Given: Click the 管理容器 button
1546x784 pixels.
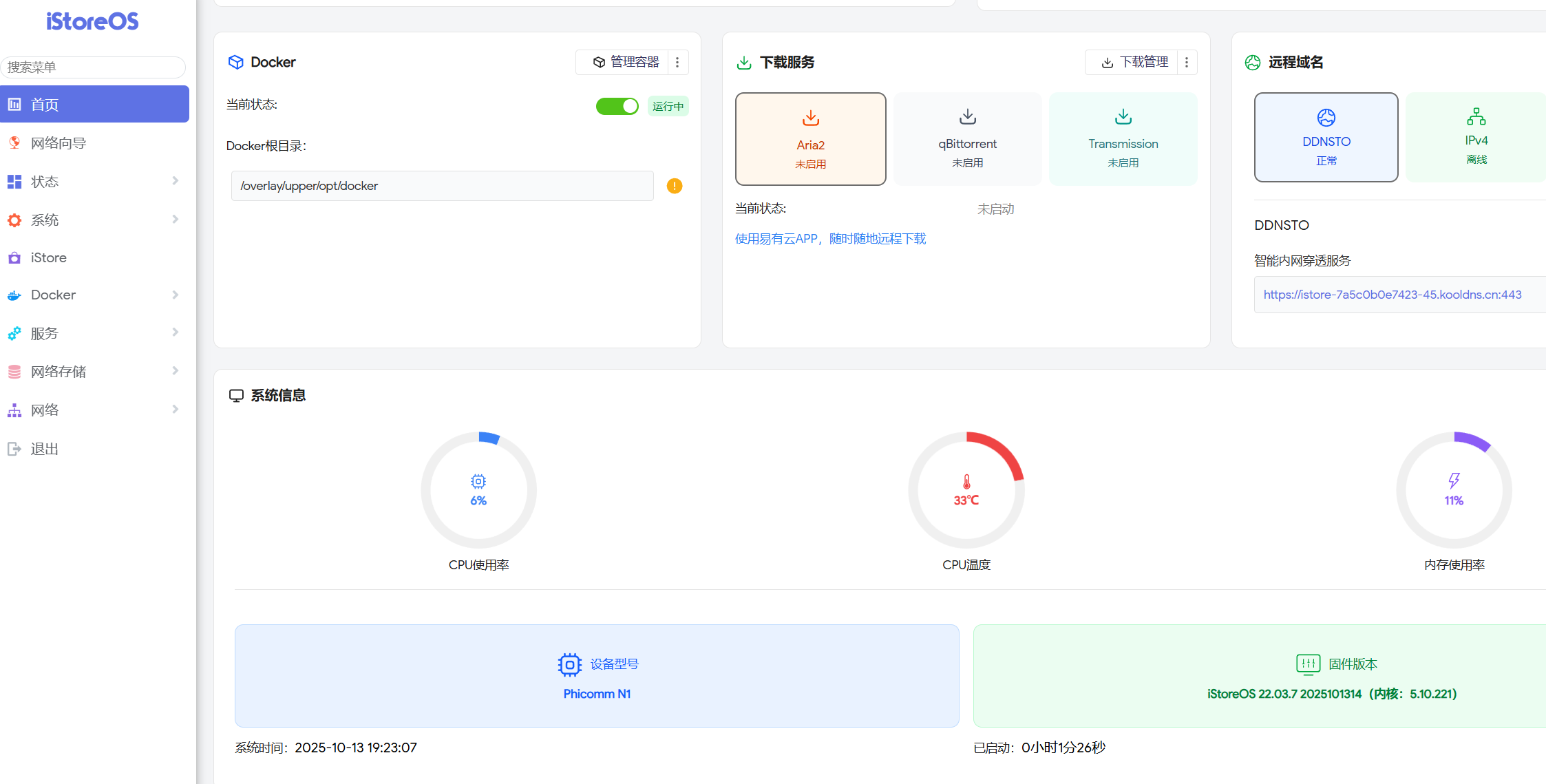Looking at the screenshot, I should 626,63.
